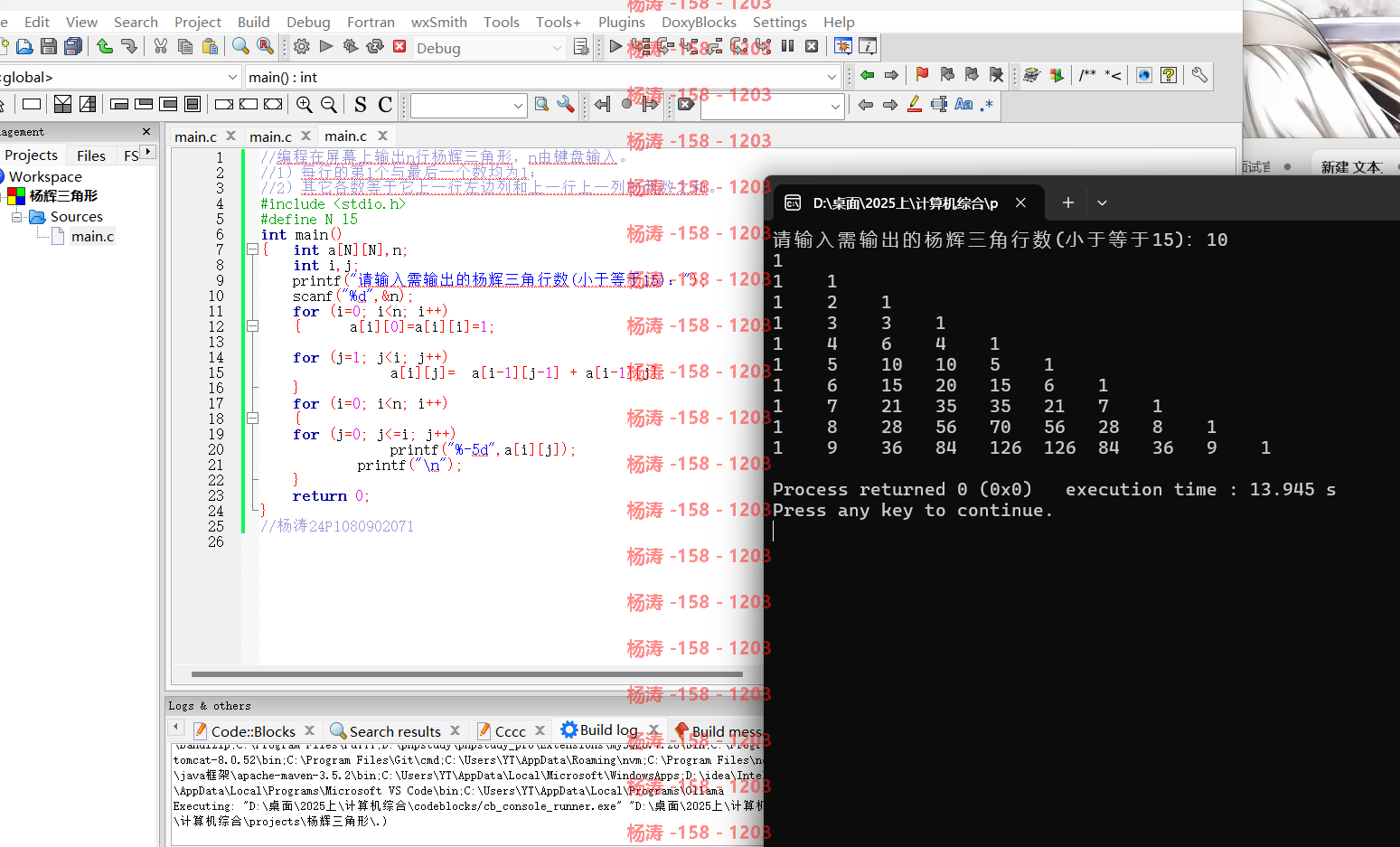Toggle search in selected text only icon
This screenshot has width=1400, height=847.
(x=939, y=105)
